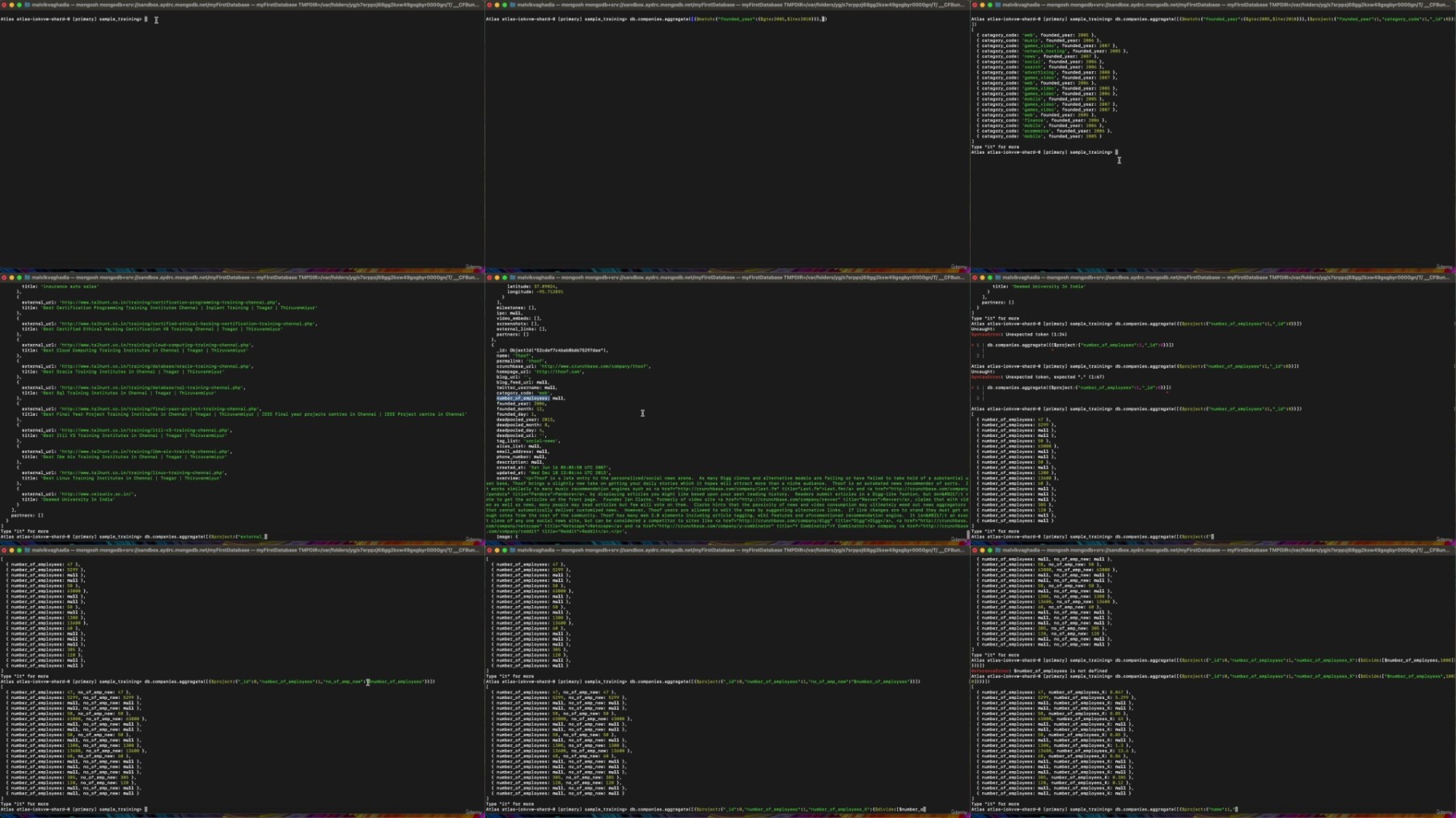
Task: Click the $match founded_year command without $project
Action: [x=656, y=19]
